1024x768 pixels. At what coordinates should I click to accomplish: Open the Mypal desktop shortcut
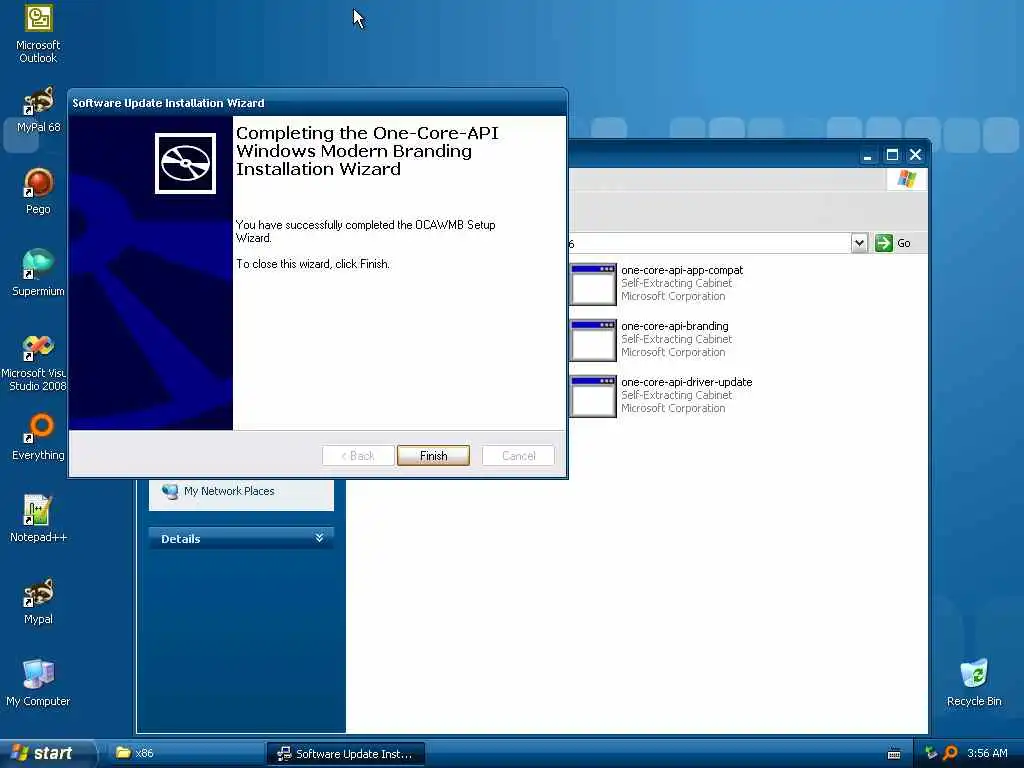[x=38, y=601]
